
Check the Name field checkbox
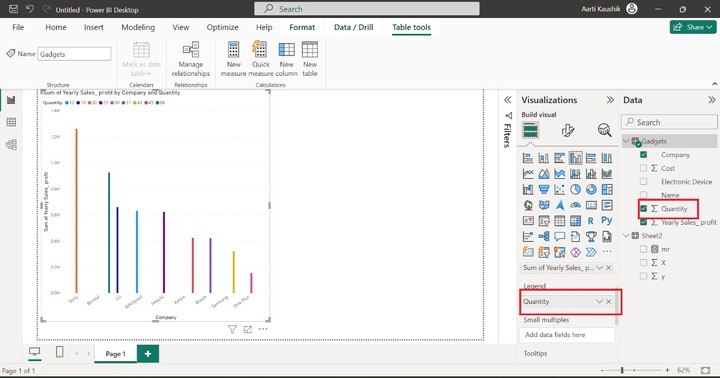pos(643,195)
